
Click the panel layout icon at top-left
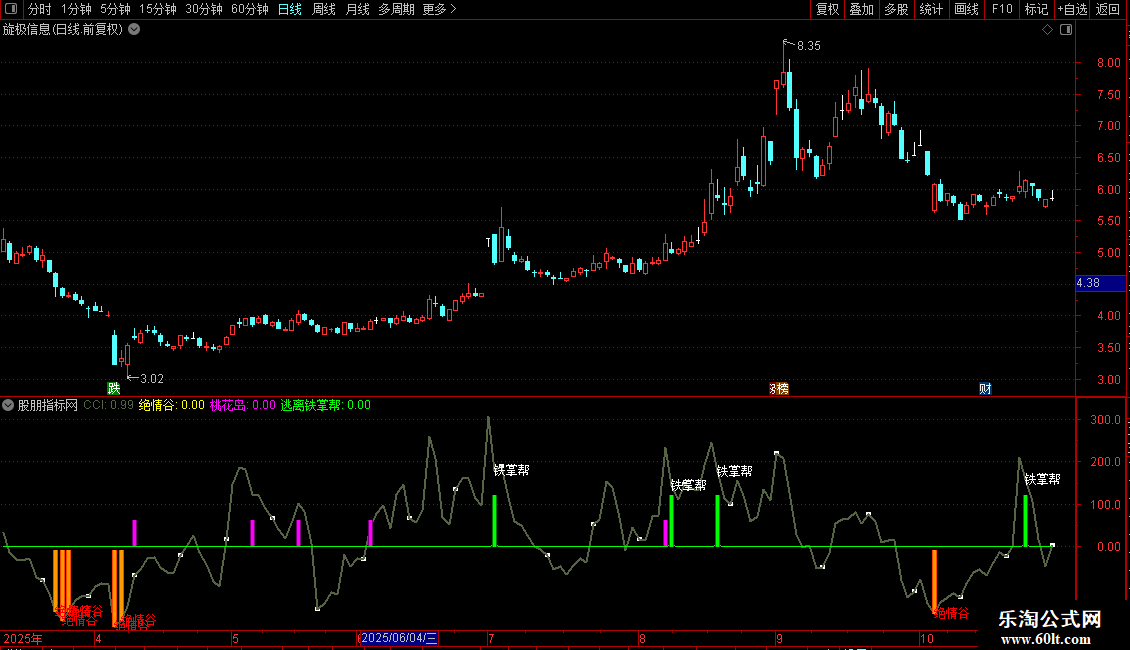(x=11, y=9)
